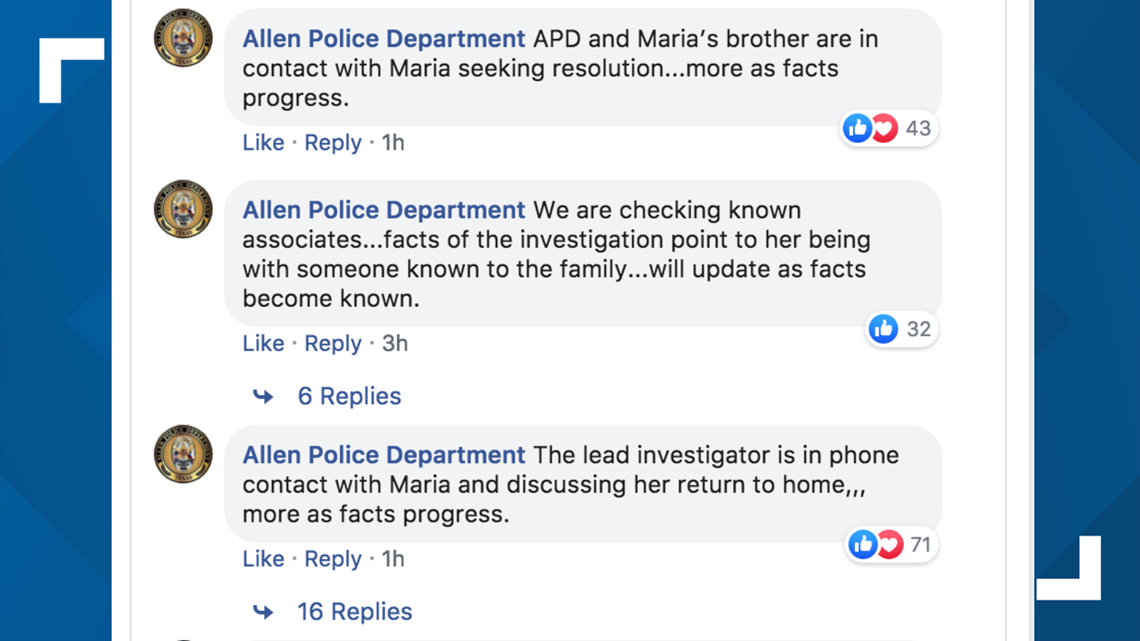Like the comment about Maria's brother
The height and width of the screenshot is (641, 1140).
(x=263, y=142)
